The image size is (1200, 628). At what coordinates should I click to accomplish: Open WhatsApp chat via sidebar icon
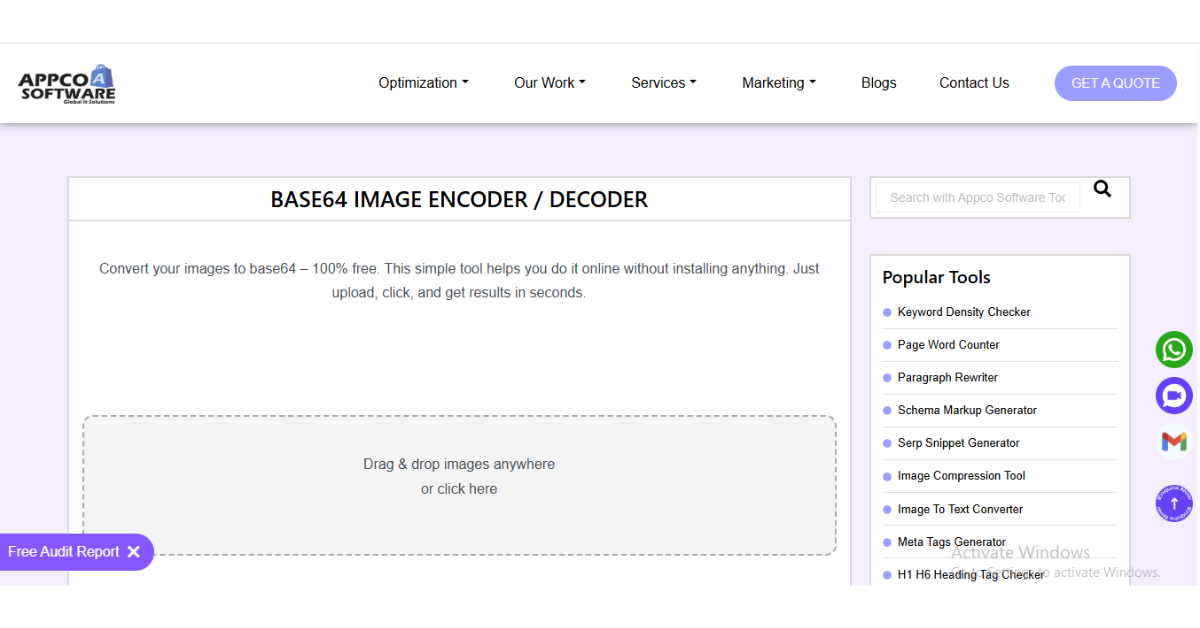click(x=1173, y=349)
